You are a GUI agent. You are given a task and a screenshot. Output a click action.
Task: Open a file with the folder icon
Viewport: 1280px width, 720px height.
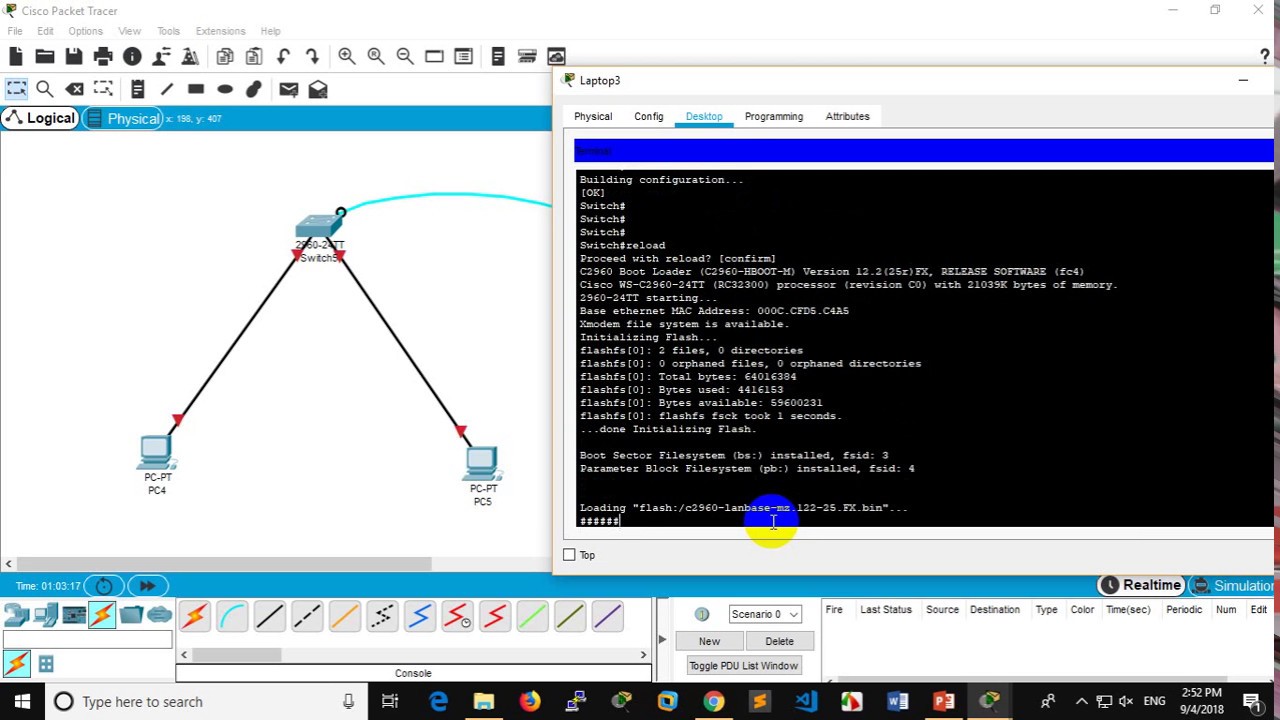[45, 57]
